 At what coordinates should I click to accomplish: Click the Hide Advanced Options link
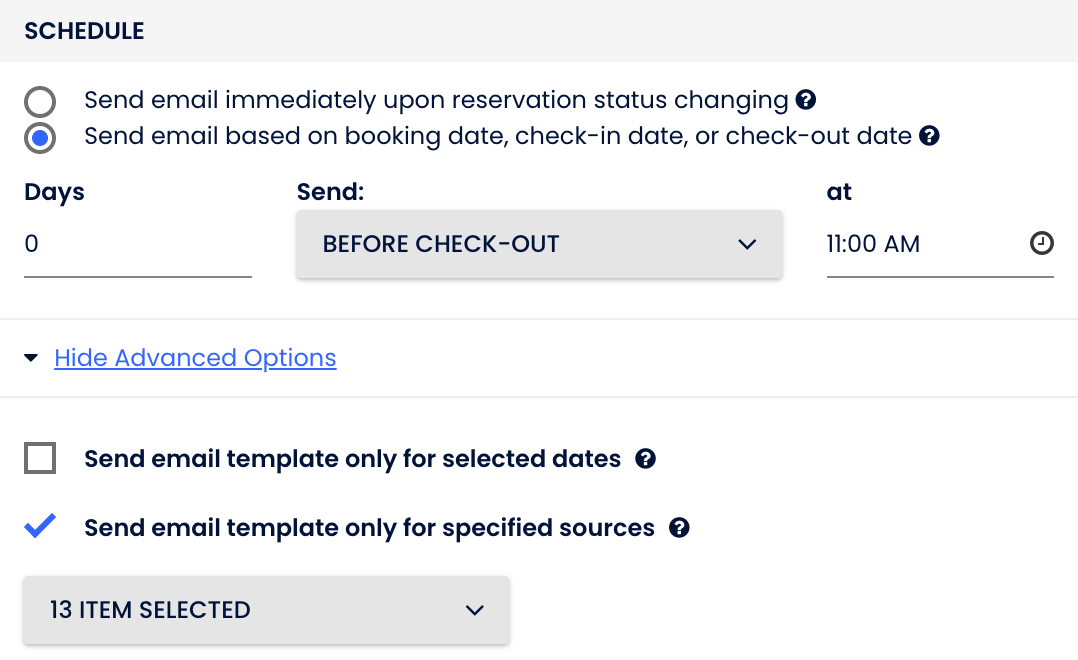195,358
